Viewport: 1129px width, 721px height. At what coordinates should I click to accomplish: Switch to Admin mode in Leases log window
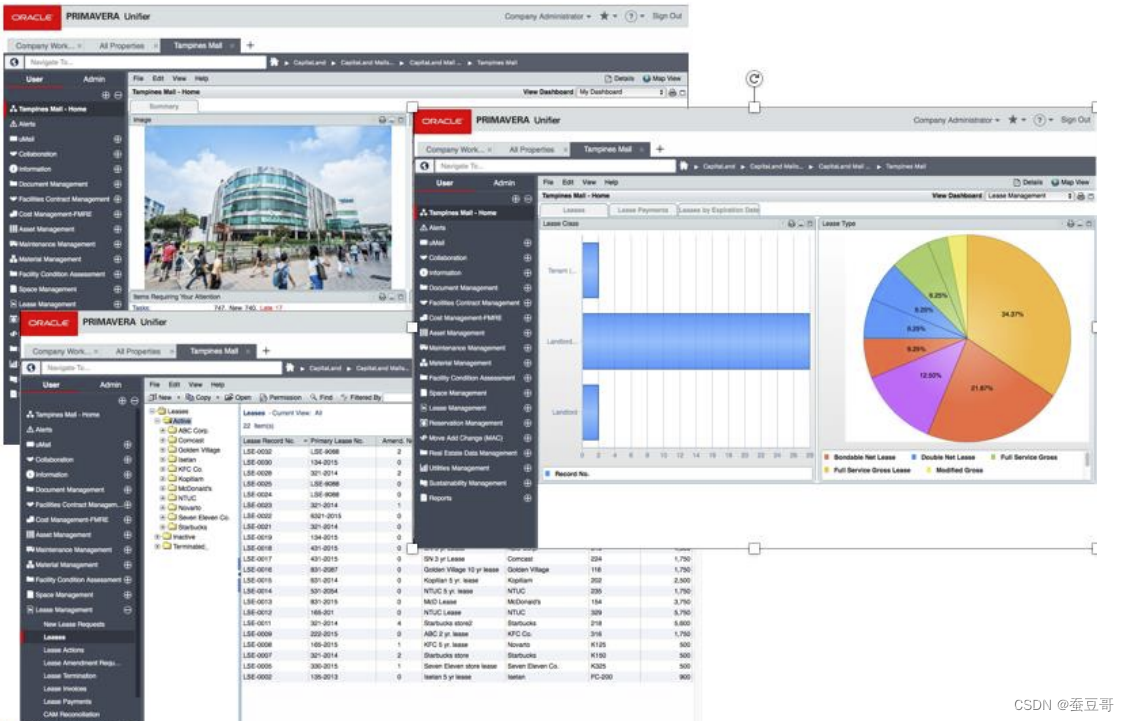[x=110, y=385]
